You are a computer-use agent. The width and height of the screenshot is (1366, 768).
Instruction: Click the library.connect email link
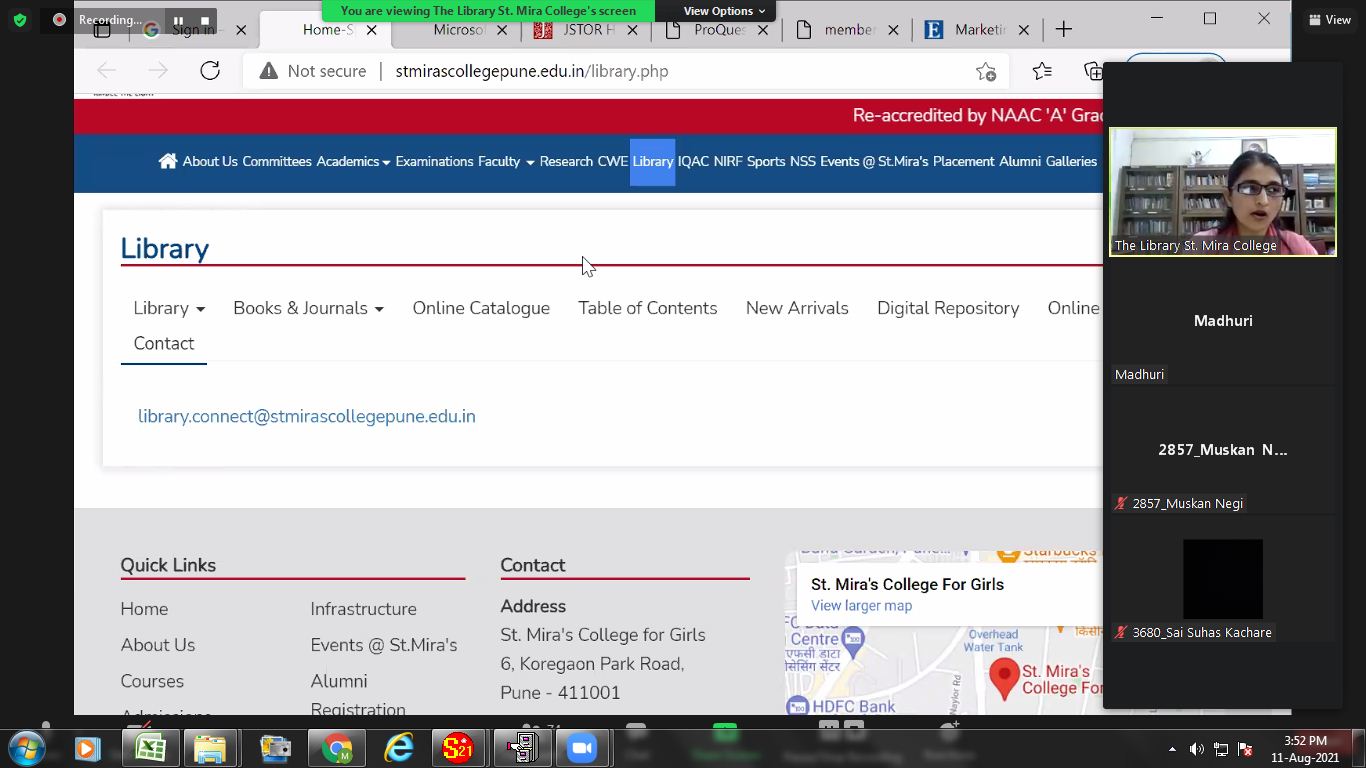306,416
